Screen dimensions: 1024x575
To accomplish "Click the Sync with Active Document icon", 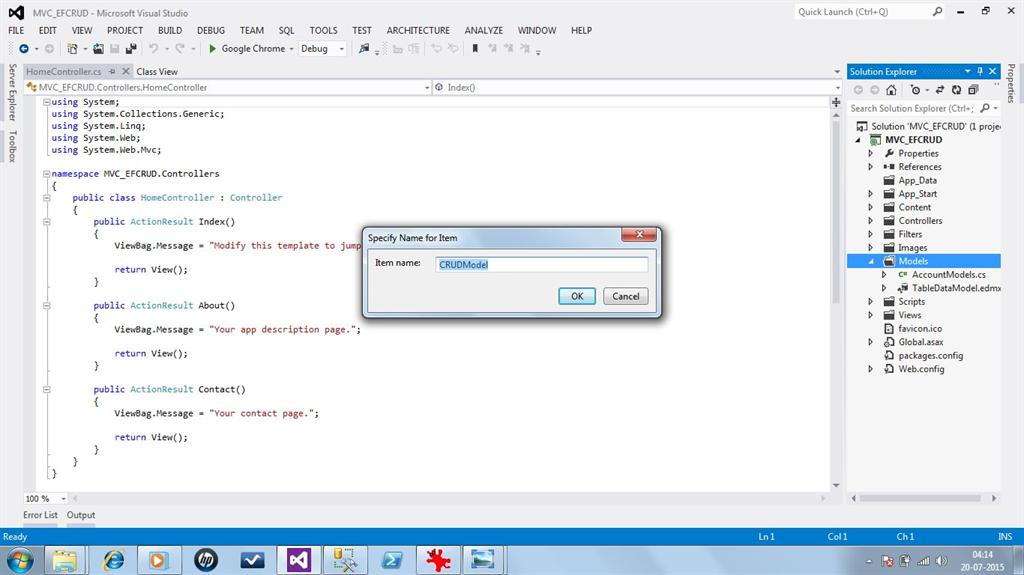I will tap(940, 90).
